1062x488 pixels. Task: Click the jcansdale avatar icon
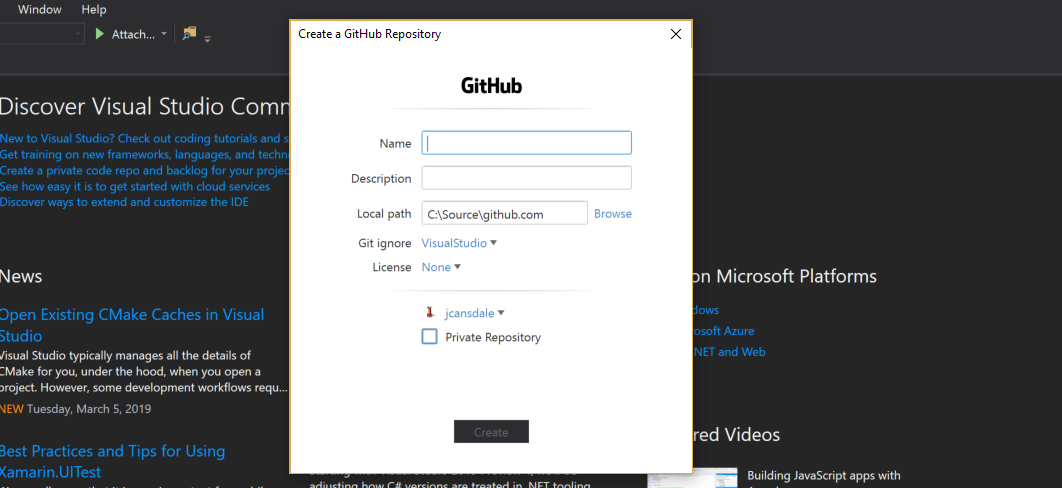[x=429, y=313]
